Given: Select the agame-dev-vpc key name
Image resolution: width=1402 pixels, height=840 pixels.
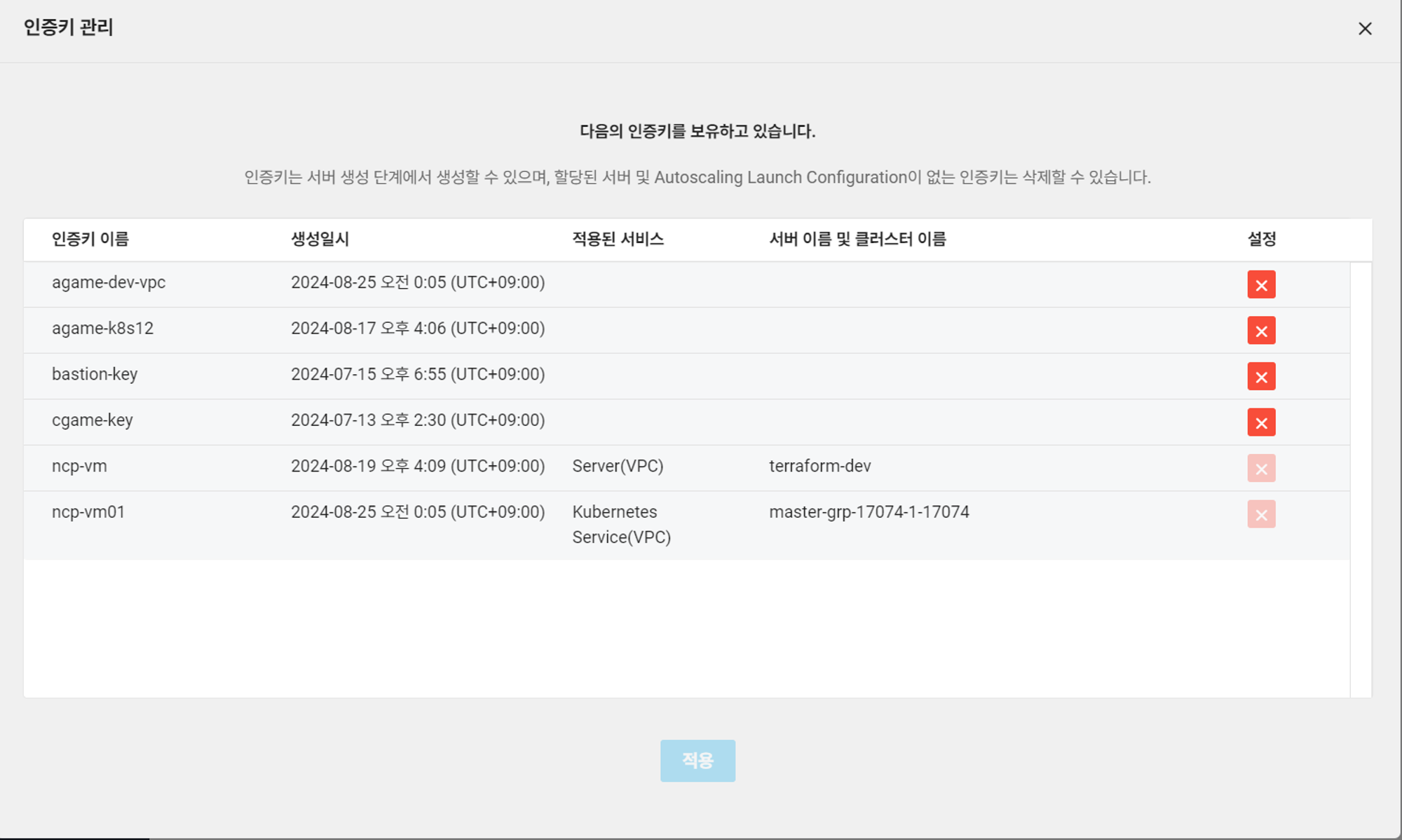Looking at the screenshot, I should click(x=109, y=282).
